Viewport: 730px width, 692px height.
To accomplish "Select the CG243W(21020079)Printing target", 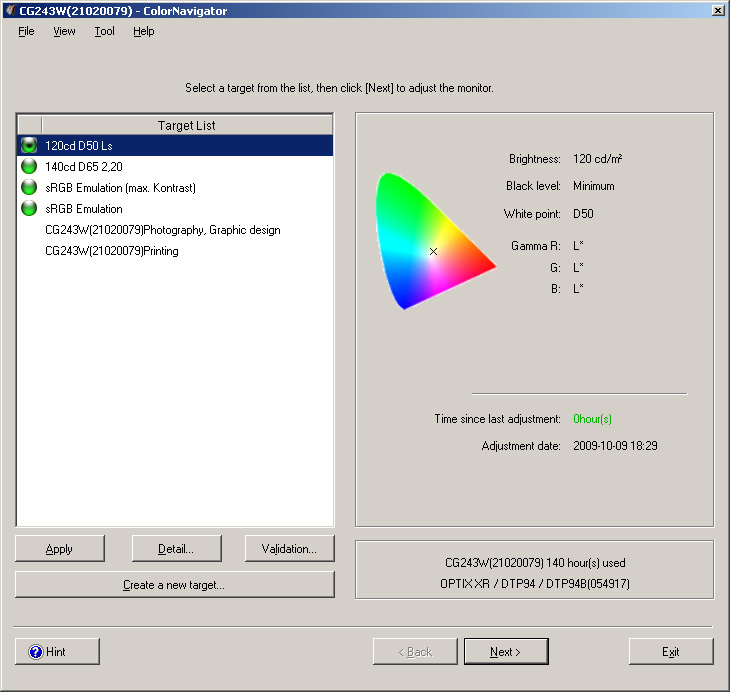I will [x=175, y=251].
